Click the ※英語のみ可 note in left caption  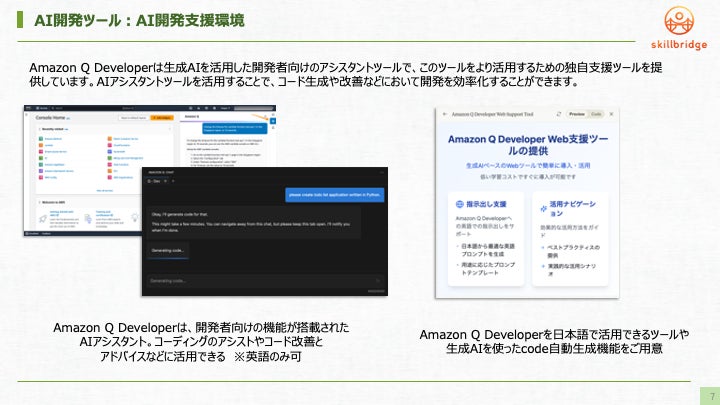click(268, 357)
